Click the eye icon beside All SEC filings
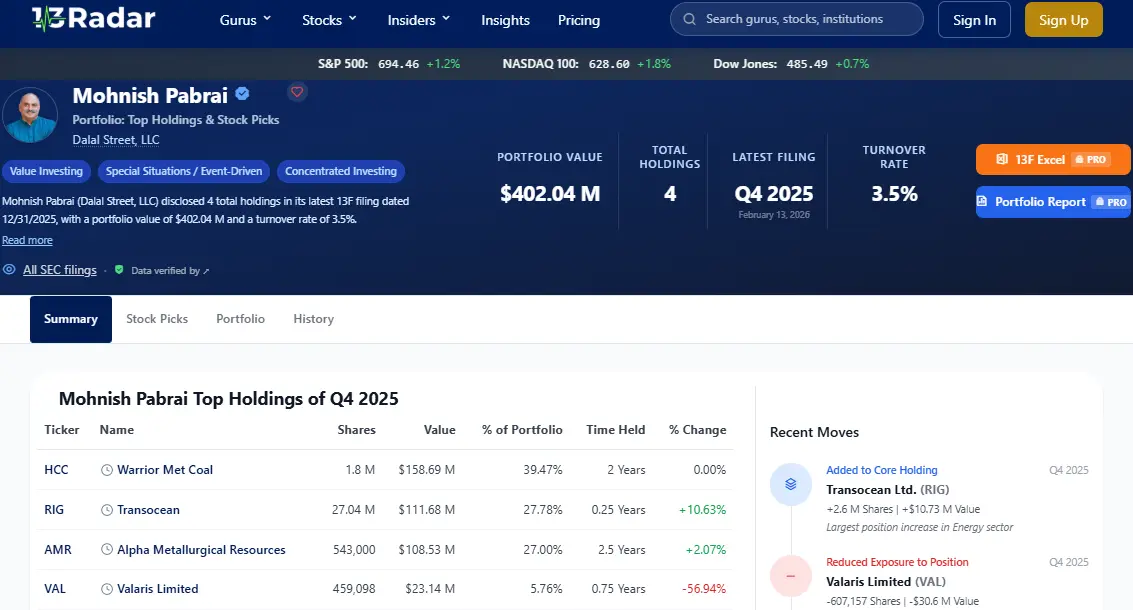 (x=9, y=270)
